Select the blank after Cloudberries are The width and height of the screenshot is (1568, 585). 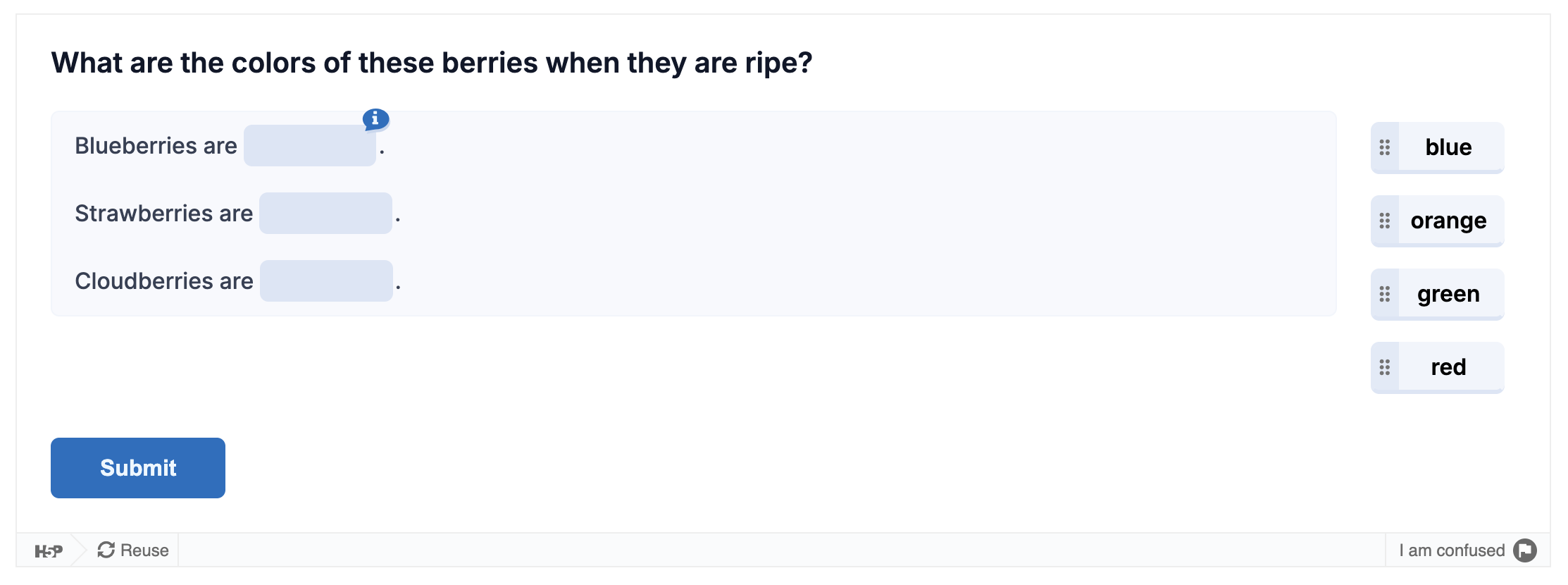pyautogui.click(x=326, y=281)
